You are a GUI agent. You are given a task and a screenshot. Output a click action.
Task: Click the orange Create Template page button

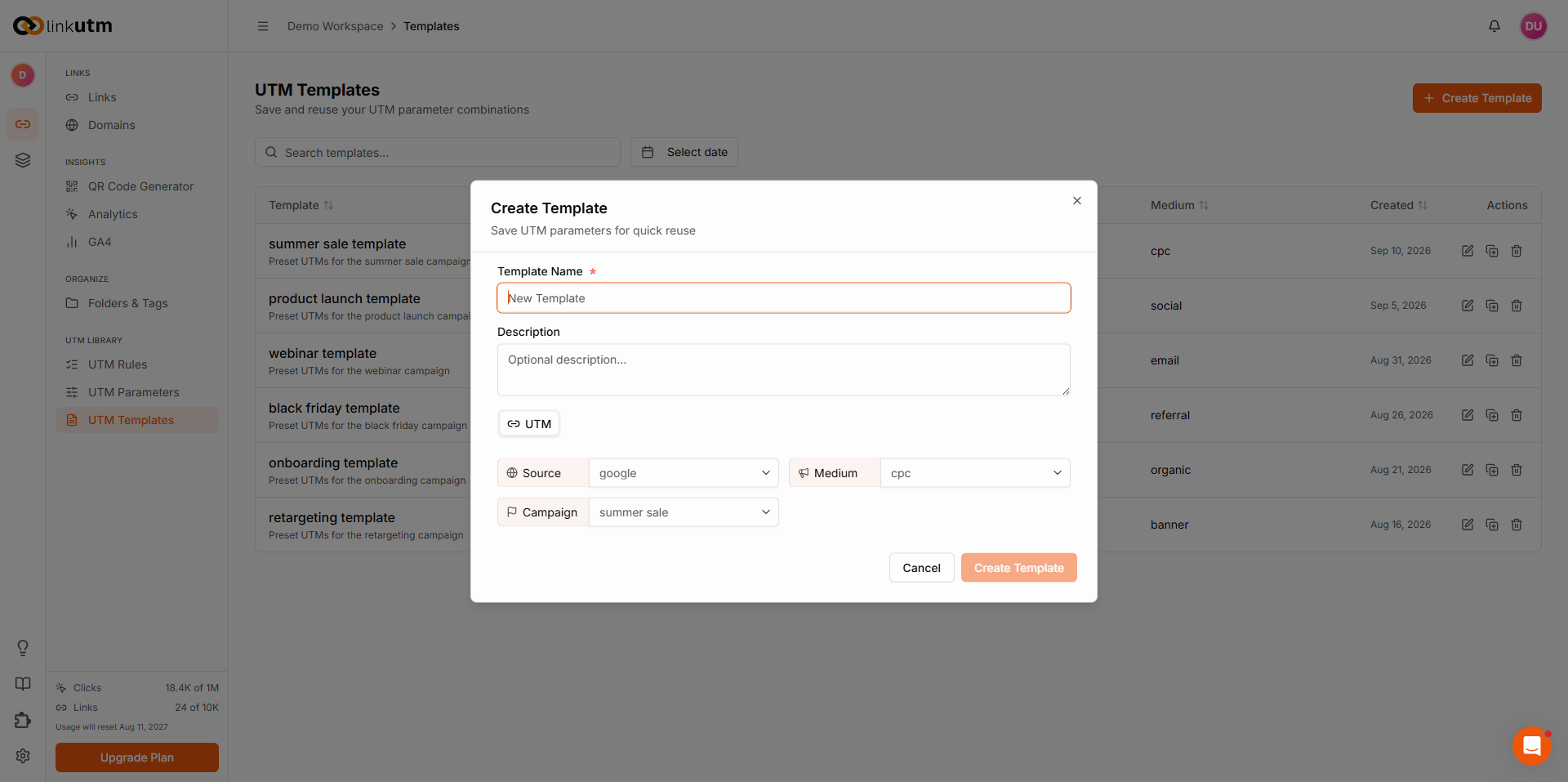point(1477,98)
